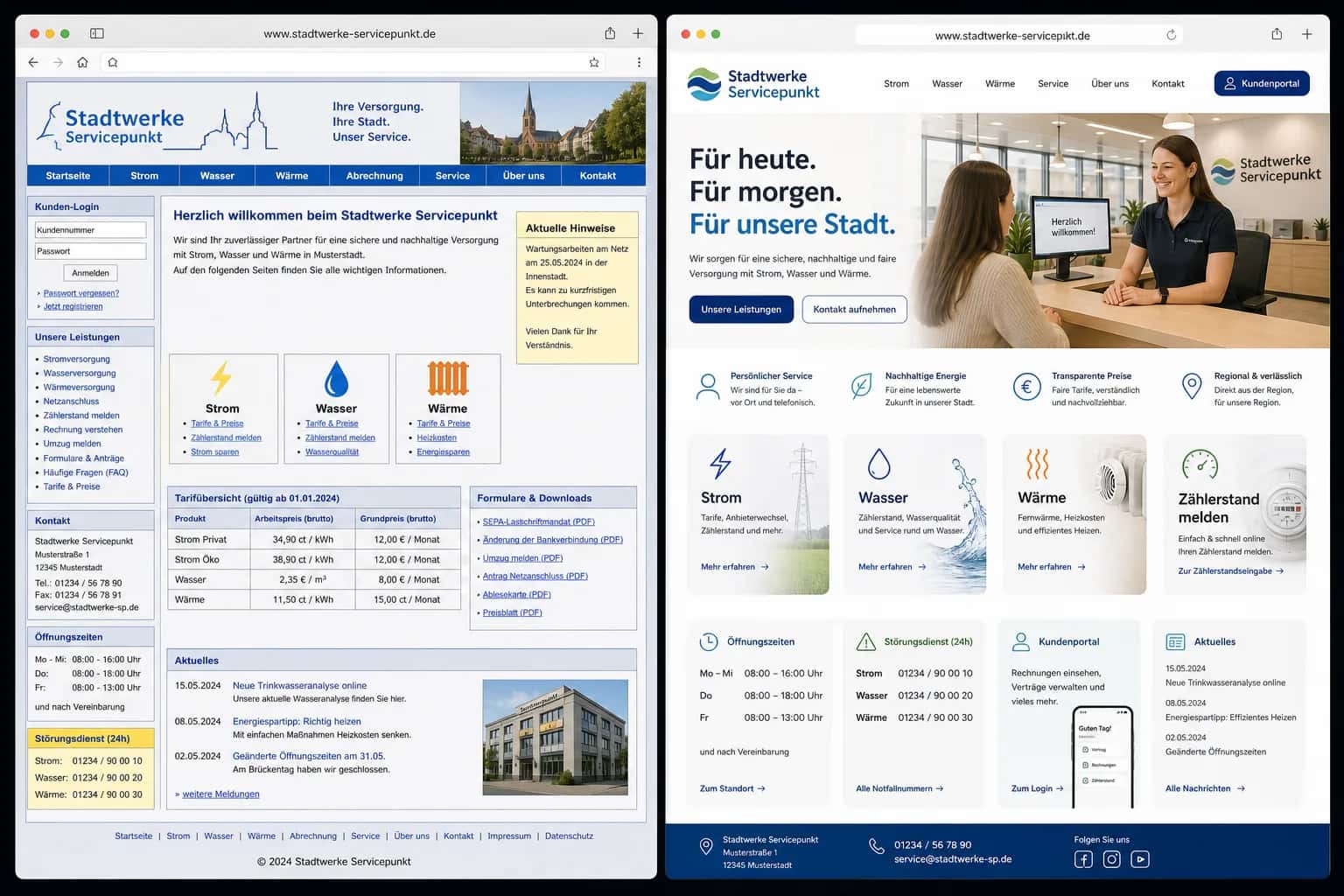Click the home icon in left browser toolbar
The image size is (1344, 896).
[x=82, y=62]
